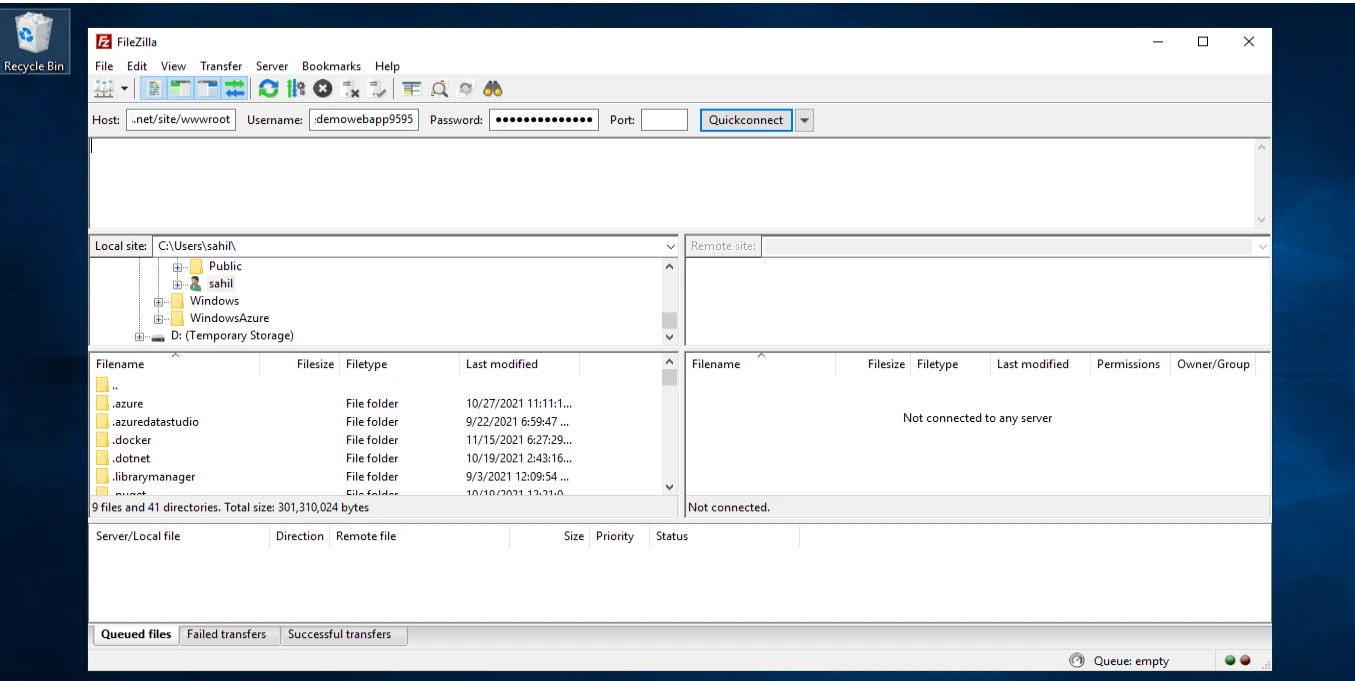The width and height of the screenshot is (1355, 681).
Task: Click the disconnect from server icon
Action: (351, 88)
